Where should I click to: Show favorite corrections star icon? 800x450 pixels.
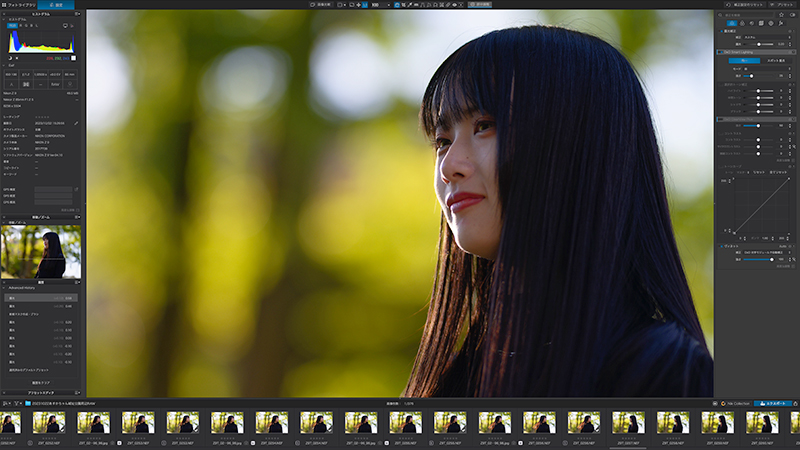781,15
